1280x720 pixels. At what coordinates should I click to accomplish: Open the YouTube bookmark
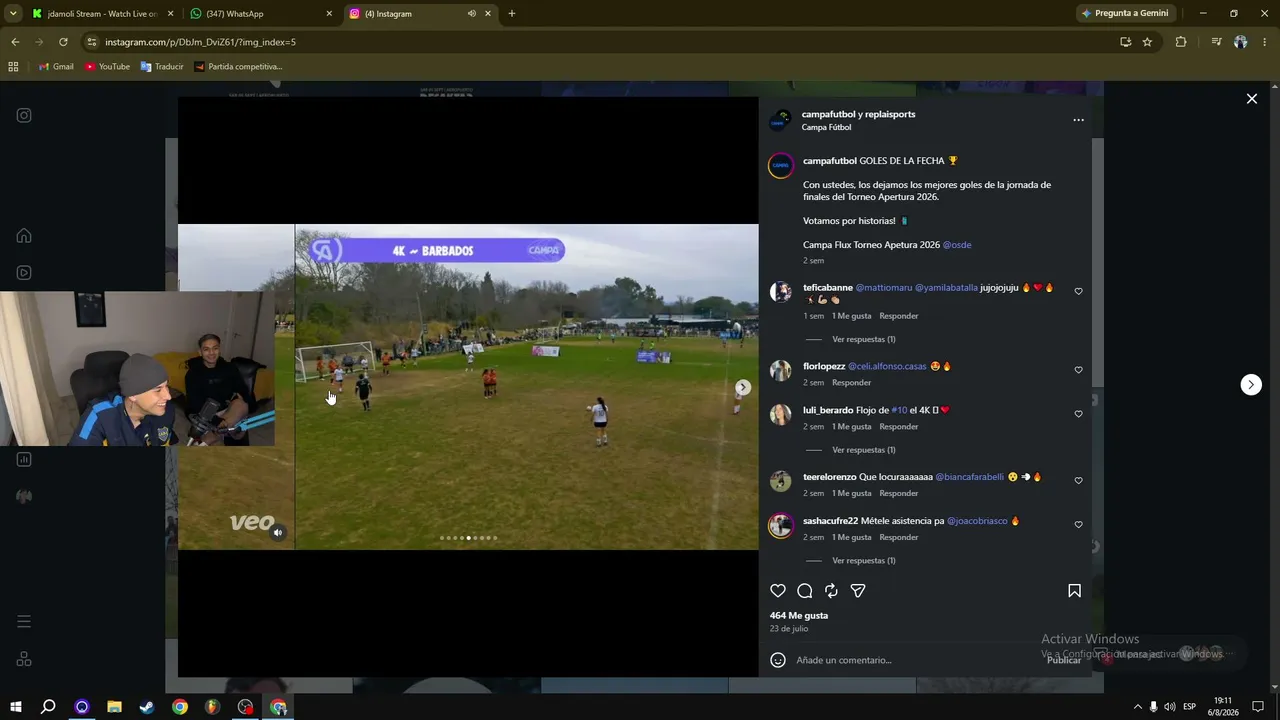point(108,67)
